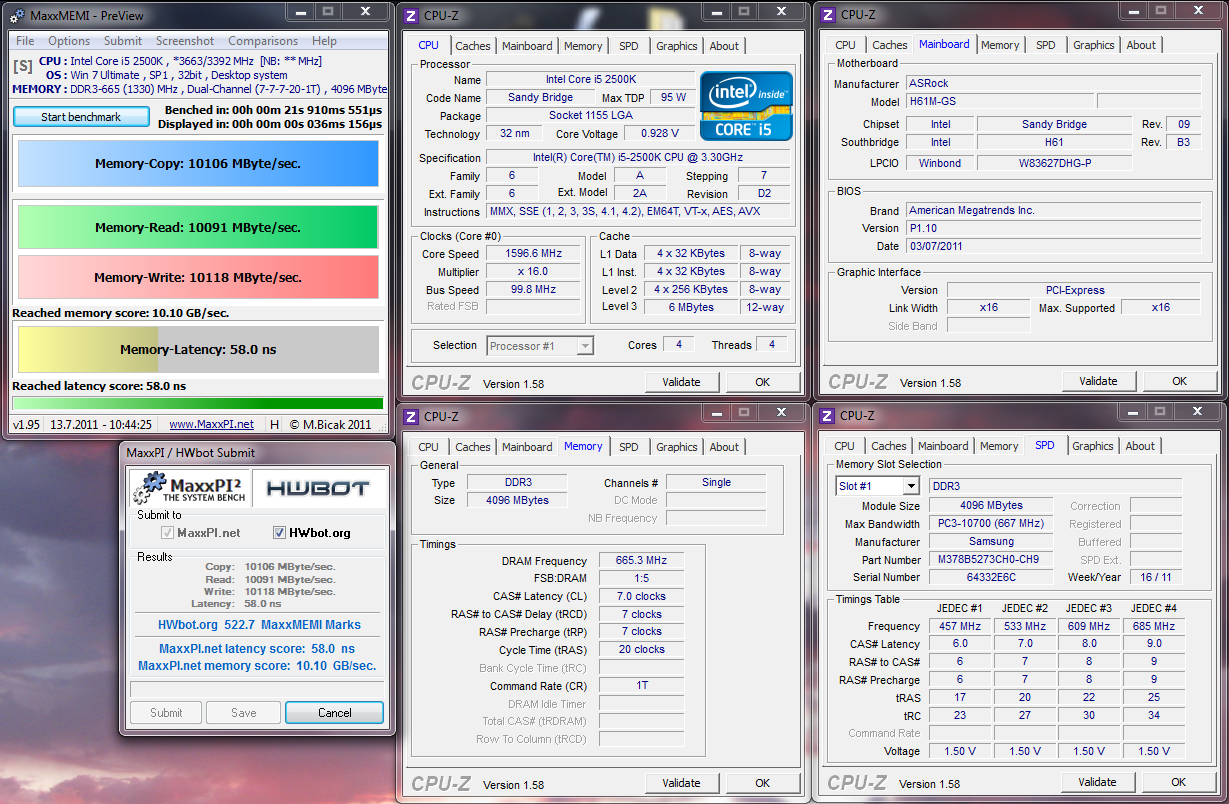The width and height of the screenshot is (1229, 804).
Task: Click the FSB:DRAM ratio value 1:5
Action: pyautogui.click(x=641, y=578)
